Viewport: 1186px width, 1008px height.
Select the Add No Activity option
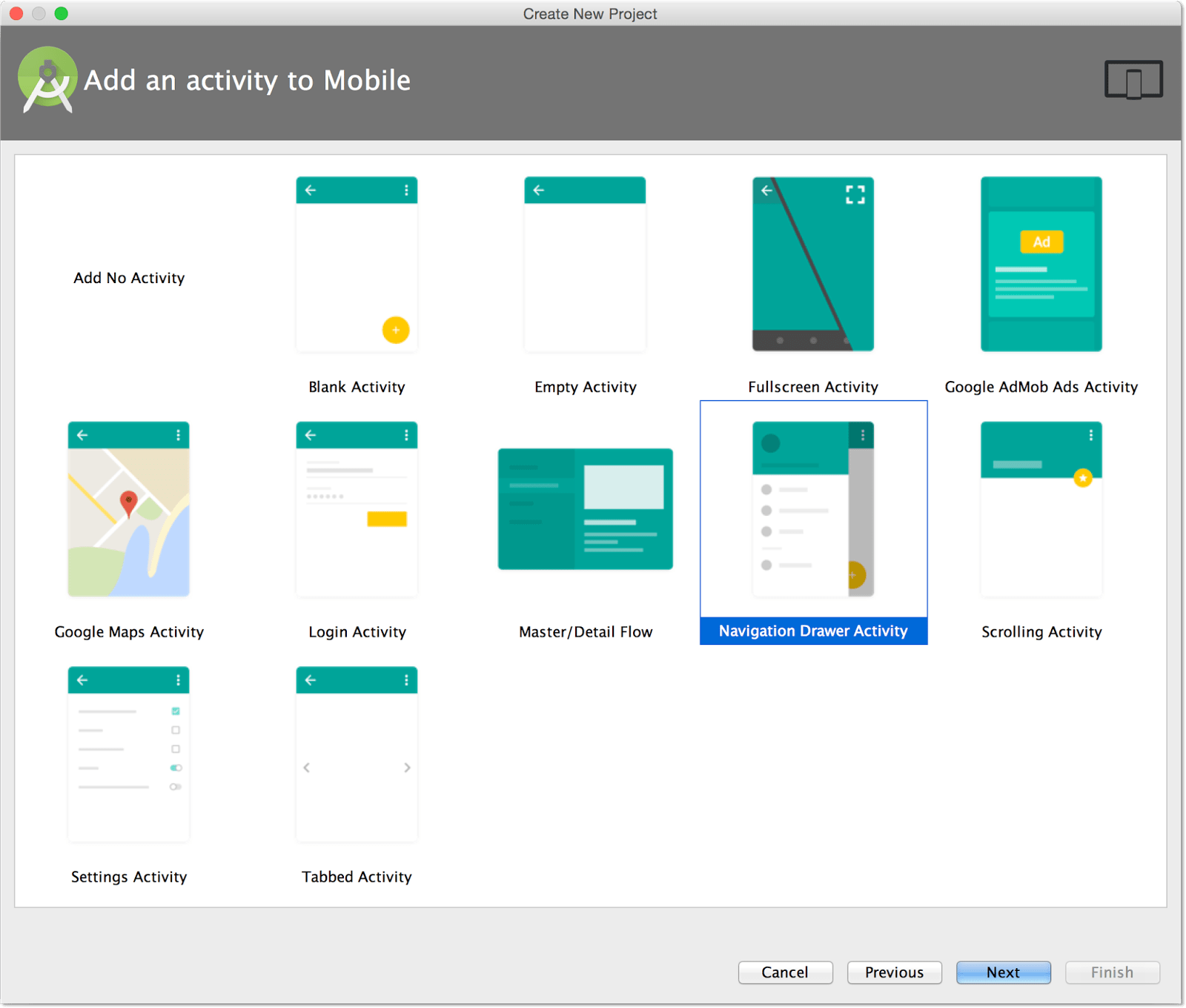click(128, 278)
